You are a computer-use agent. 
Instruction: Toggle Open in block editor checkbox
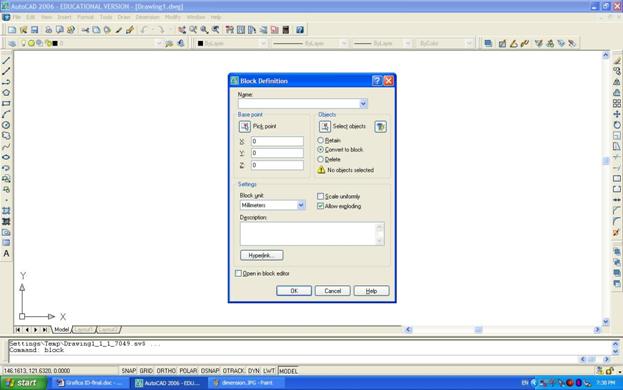238,273
